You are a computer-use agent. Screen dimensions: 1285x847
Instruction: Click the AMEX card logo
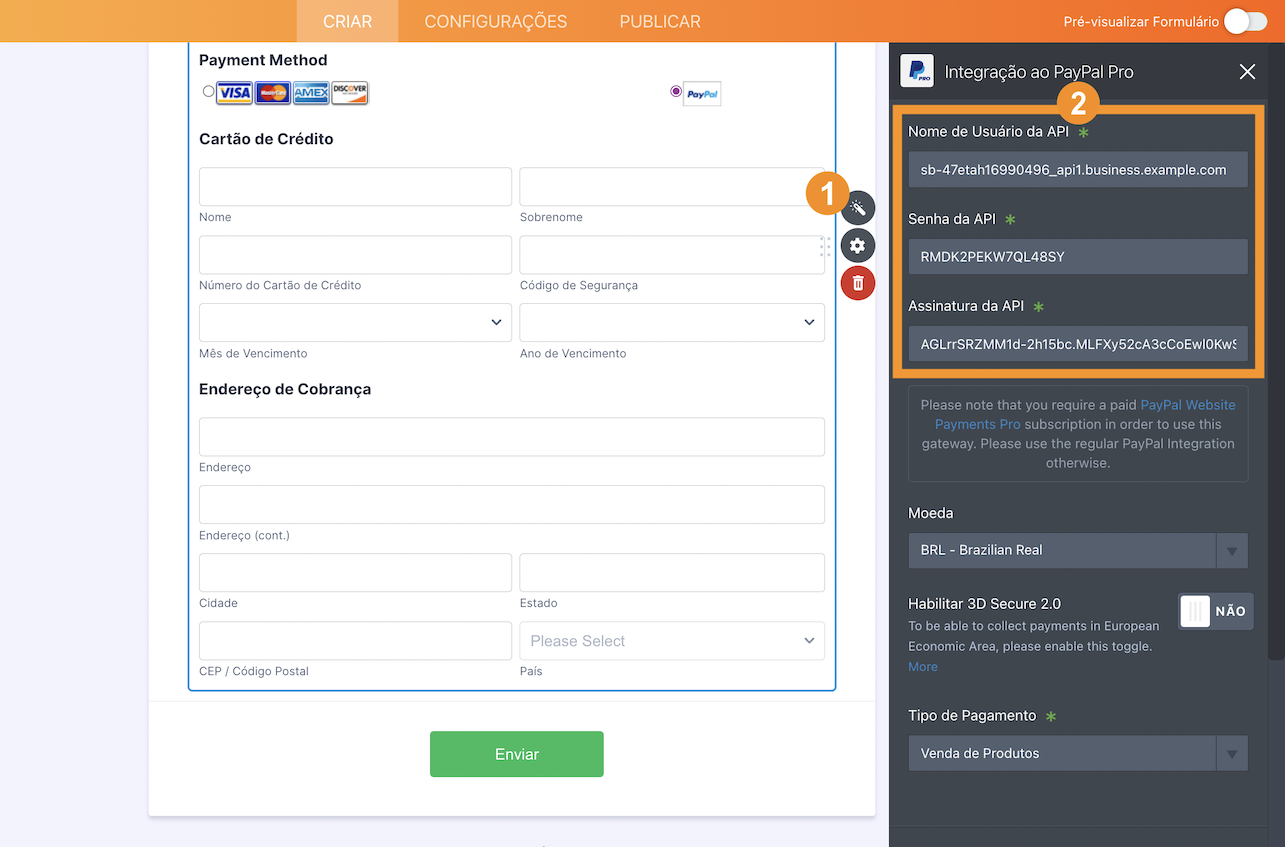[x=311, y=93]
